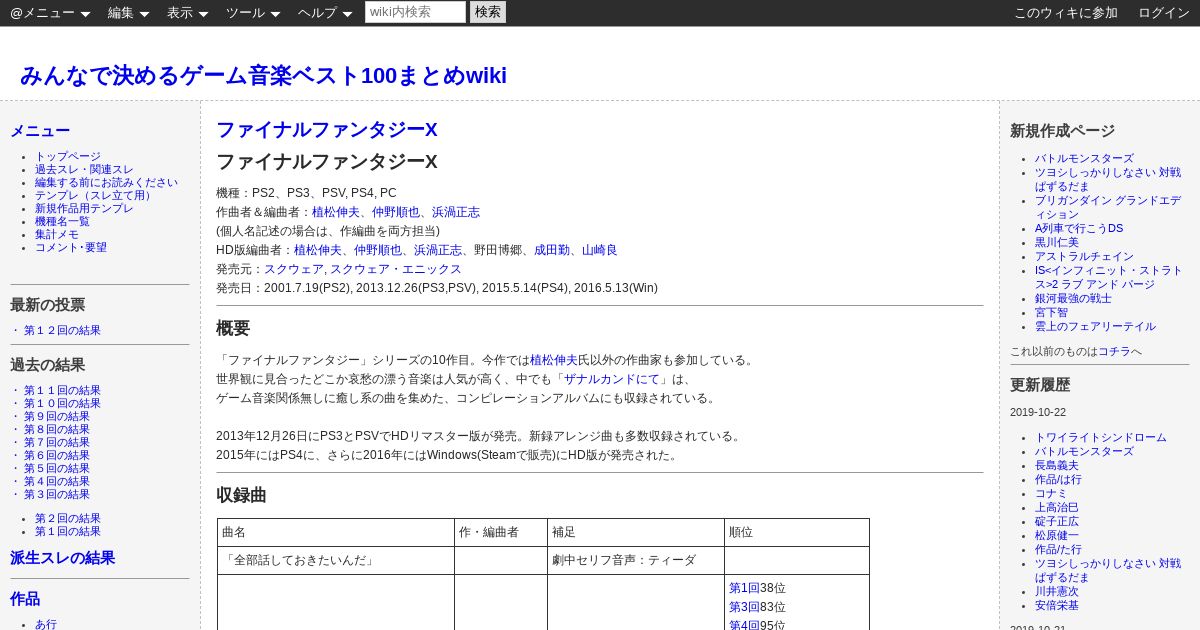
Task: Open 編集する前にお読みください link
Action: pyautogui.click(x=106, y=183)
